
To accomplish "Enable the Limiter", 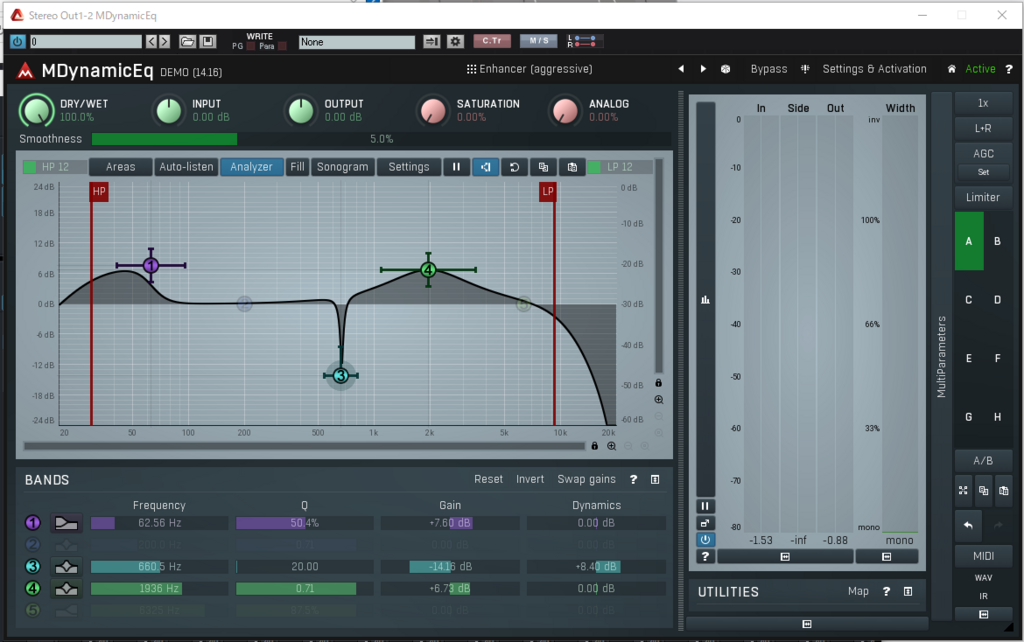I will coord(983,197).
